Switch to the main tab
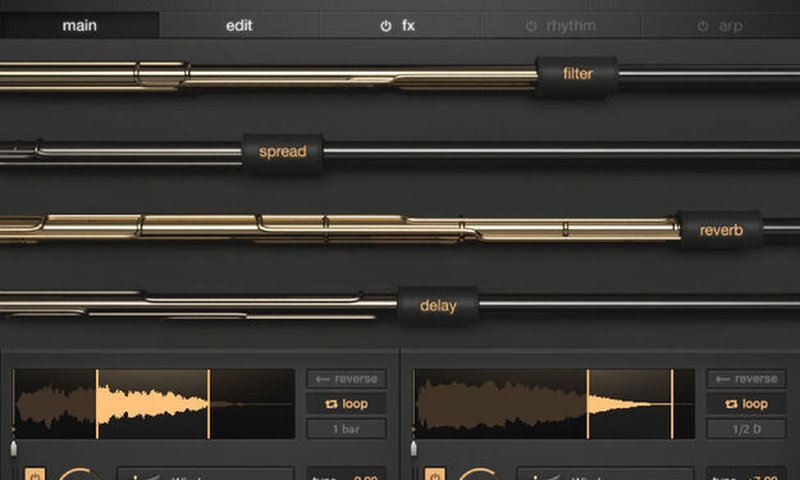 tap(79, 25)
